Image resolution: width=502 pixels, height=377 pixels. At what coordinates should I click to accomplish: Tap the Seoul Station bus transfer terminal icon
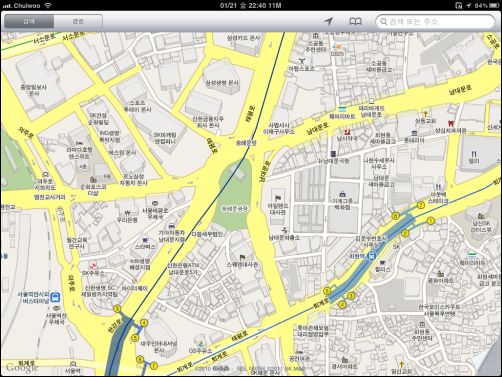tap(55, 297)
